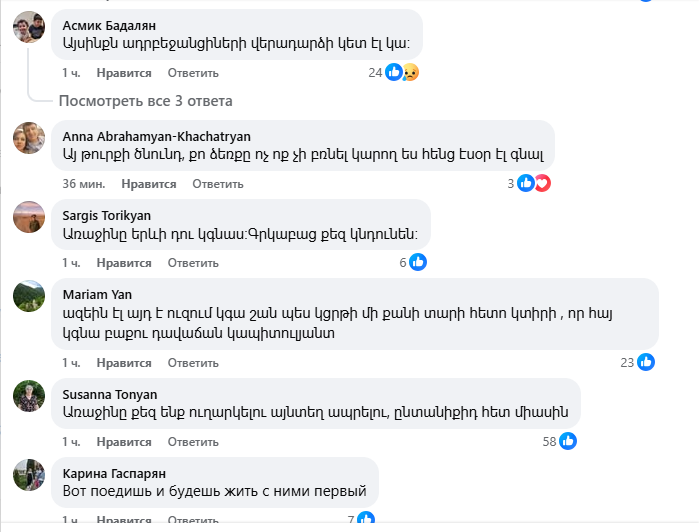Open Асмик Бадалян's profile picture
Screen dimensions: 699x532
pyautogui.click(x=28, y=27)
